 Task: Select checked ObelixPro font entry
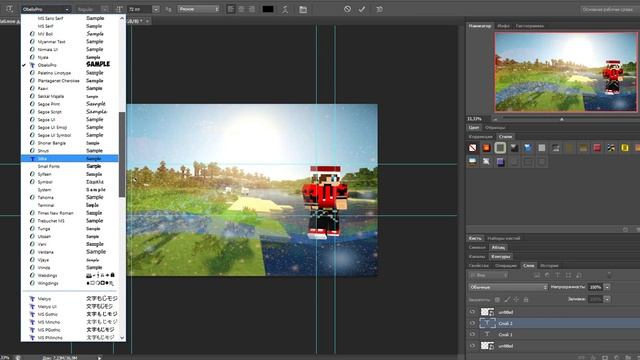click(x=70, y=65)
